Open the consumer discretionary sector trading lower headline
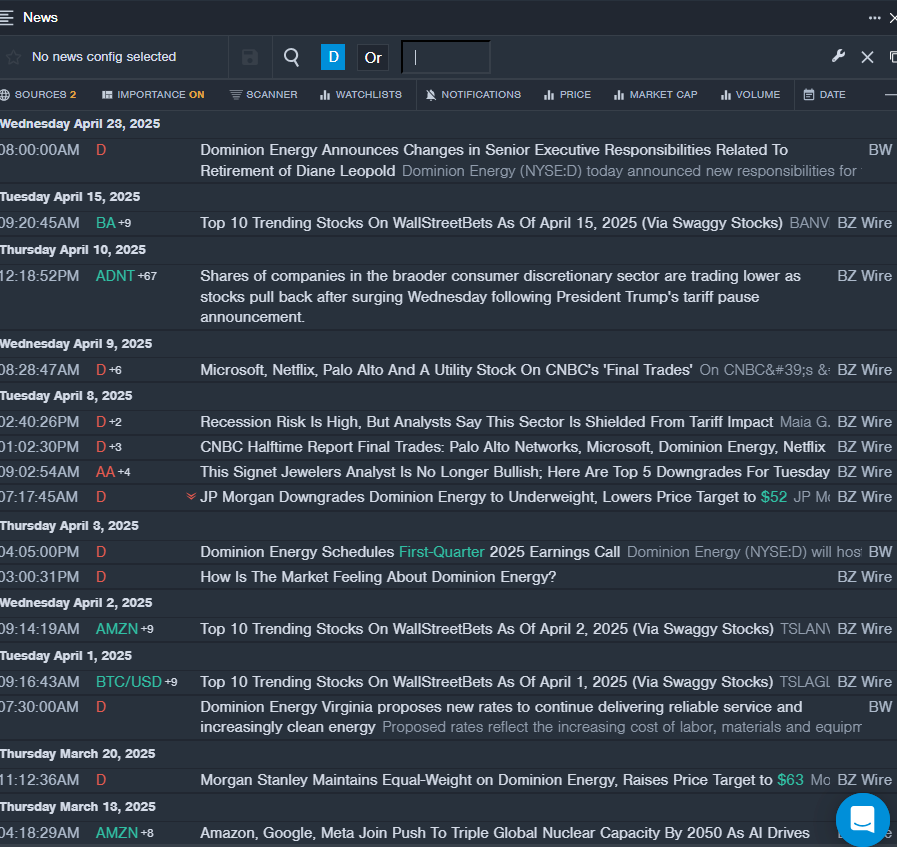 (501, 296)
